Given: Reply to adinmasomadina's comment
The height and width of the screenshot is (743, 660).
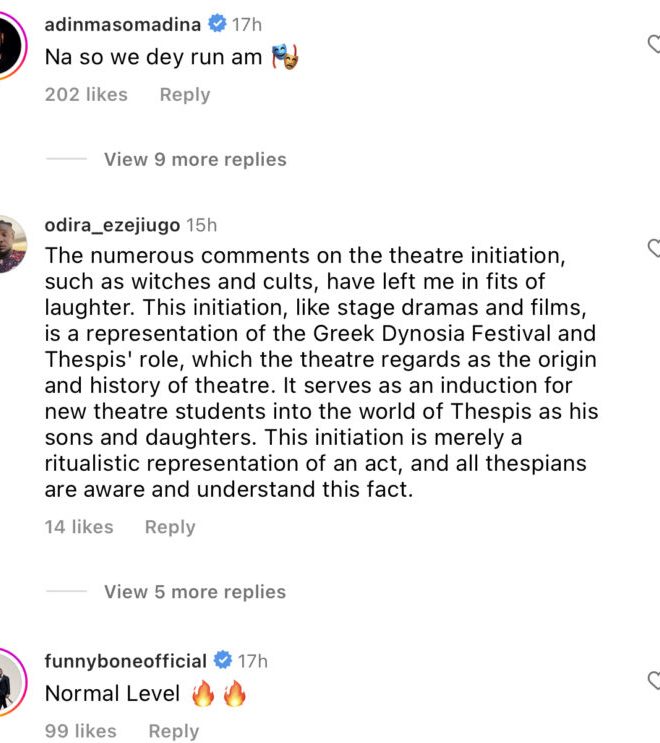Looking at the screenshot, I should pyautogui.click(x=185, y=95).
